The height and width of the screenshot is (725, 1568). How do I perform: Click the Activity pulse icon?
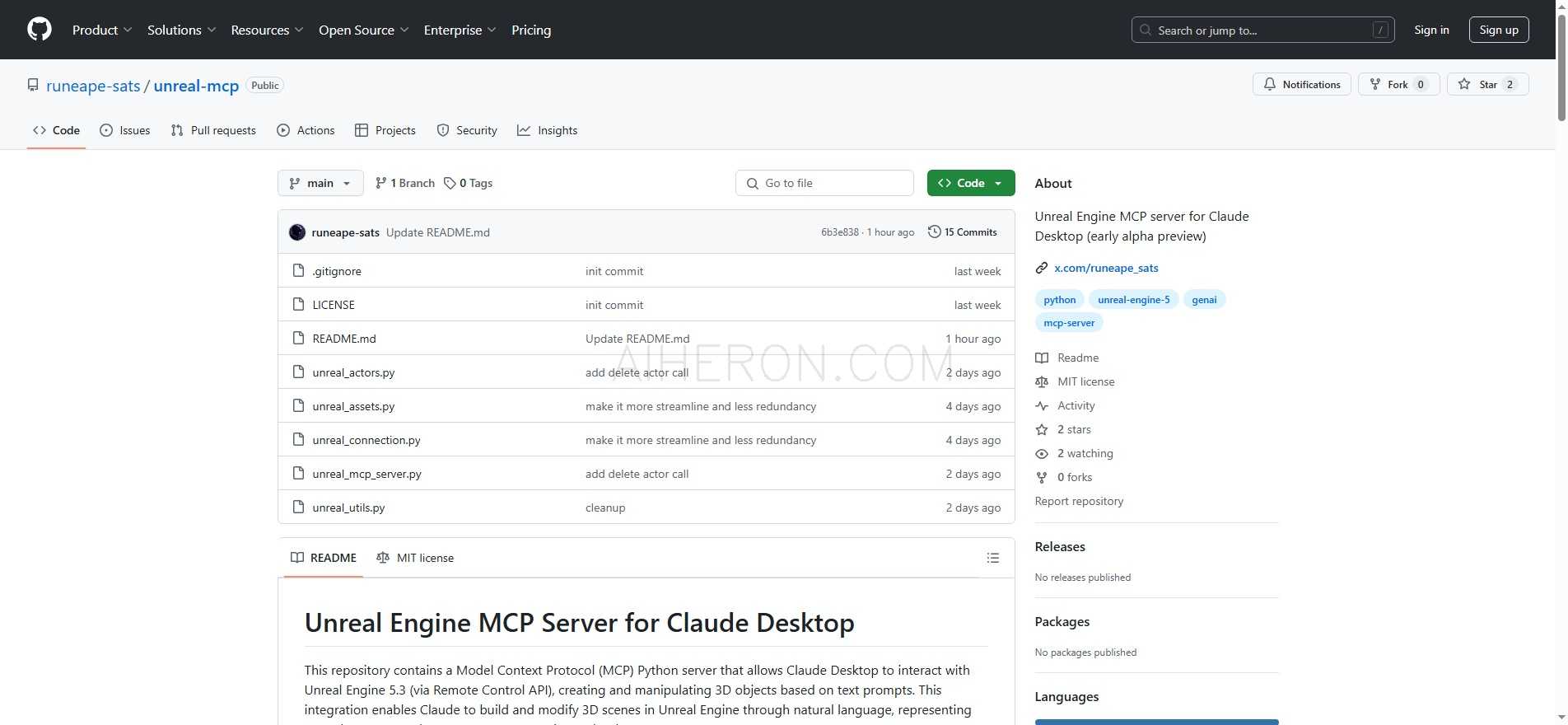coord(1042,405)
